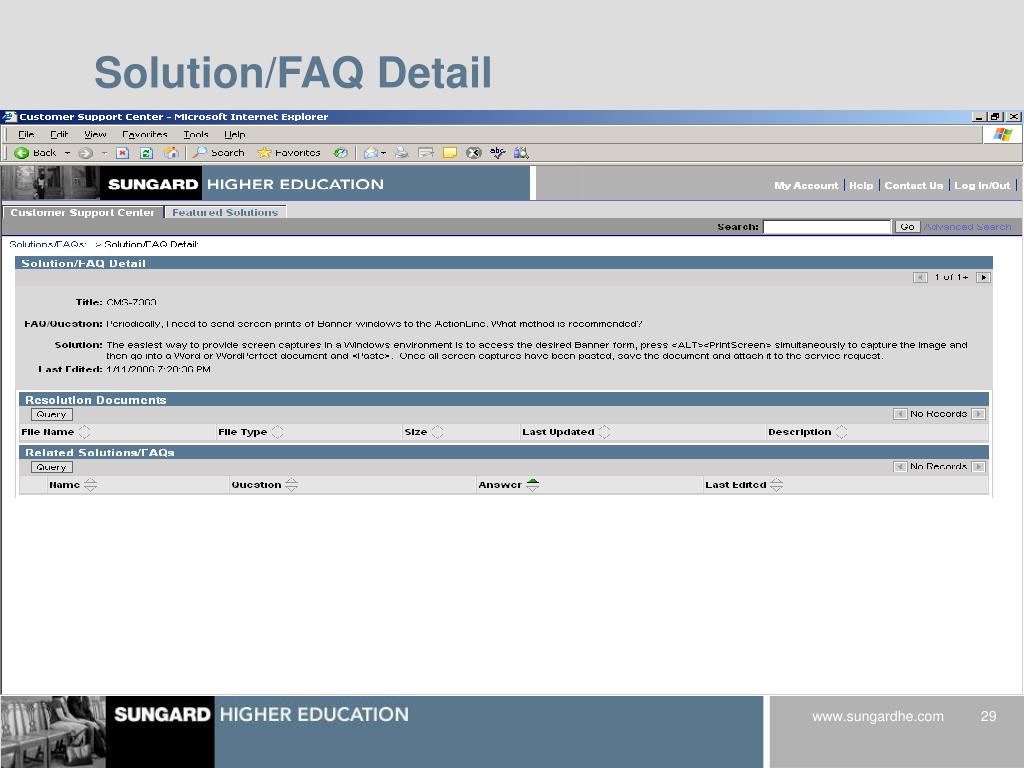The height and width of the screenshot is (768, 1024).
Task: Sort Resolution Documents by Last Updated
Action: coord(605,432)
